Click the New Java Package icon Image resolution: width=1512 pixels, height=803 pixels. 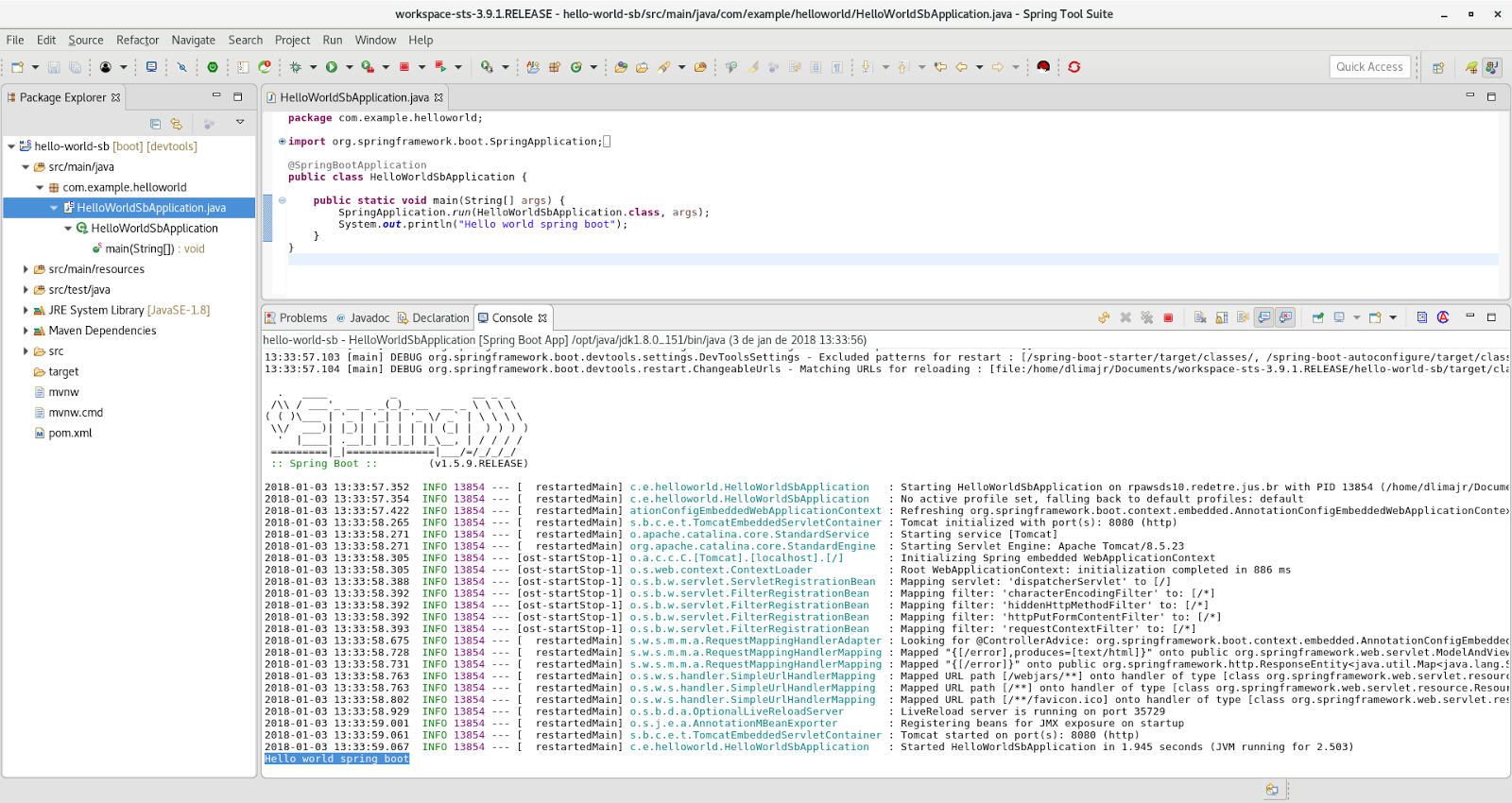555,67
